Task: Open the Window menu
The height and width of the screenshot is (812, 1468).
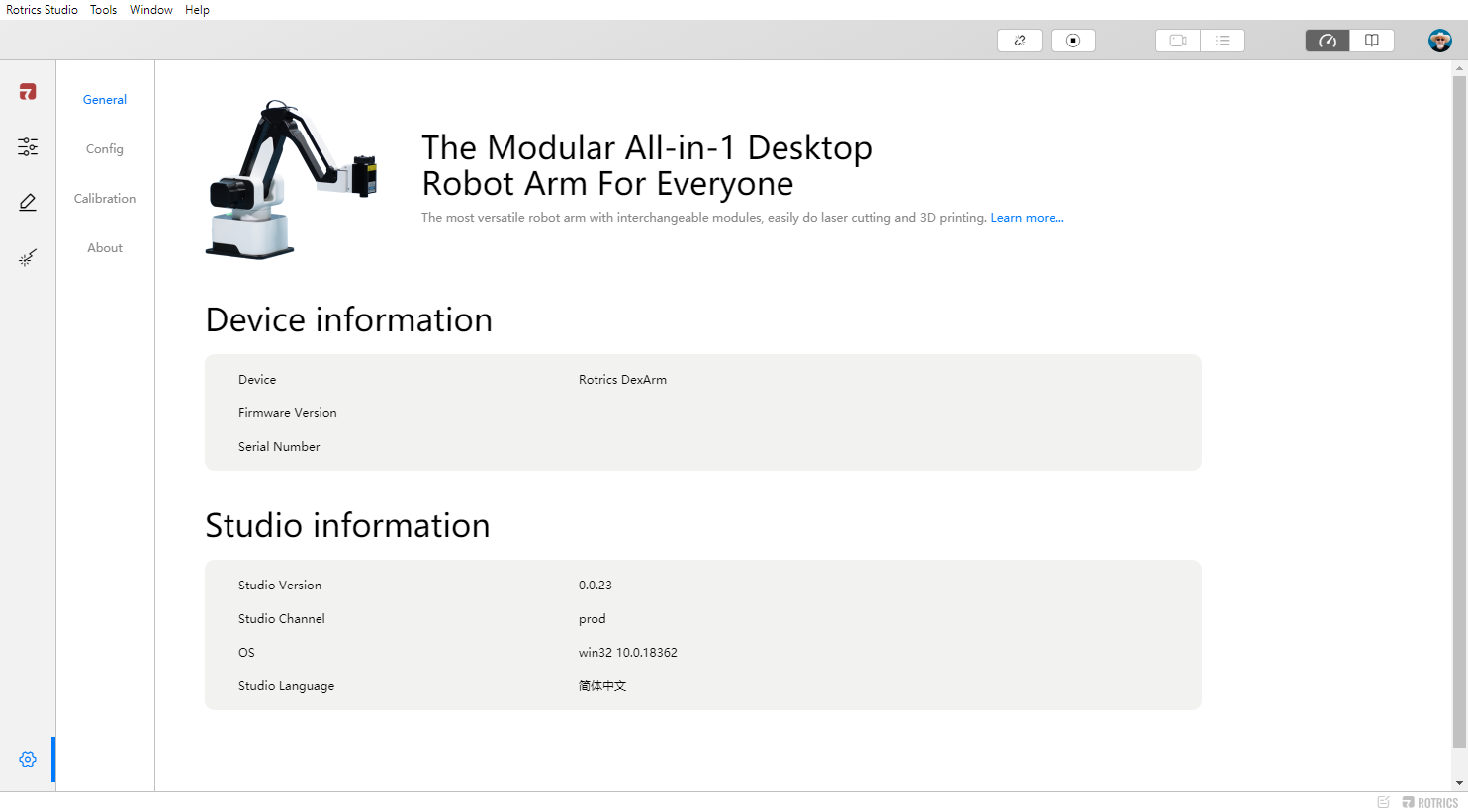Action: tap(151, 10)
